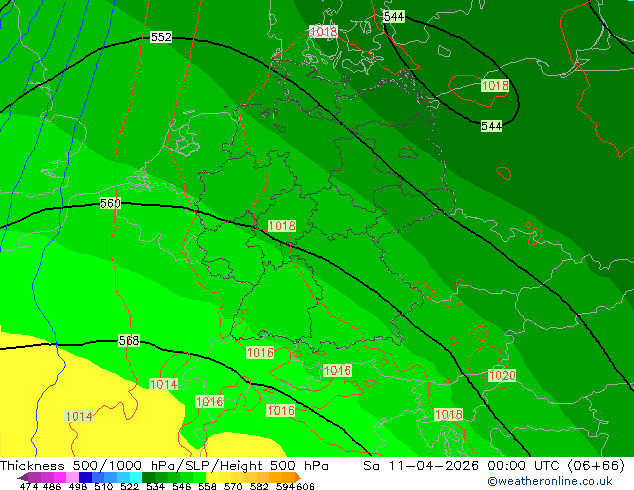Image resolution: width=634 pixels, height=490 pixels.
Task: Select the map title 'Thickness 500/1000 hPa/SLP/Height 500 hPa'
Action: coord(164,466)
